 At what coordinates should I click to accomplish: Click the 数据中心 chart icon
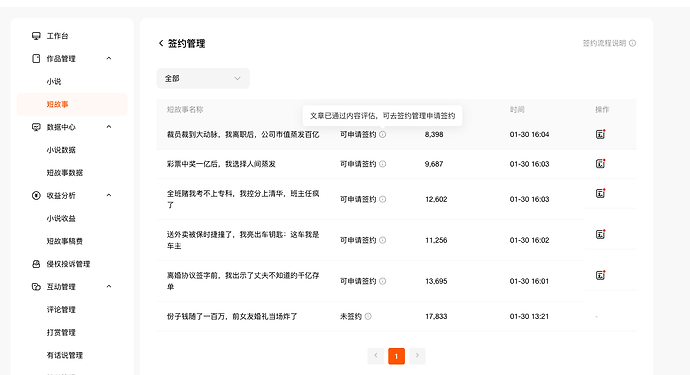click(x=36, y=127)
